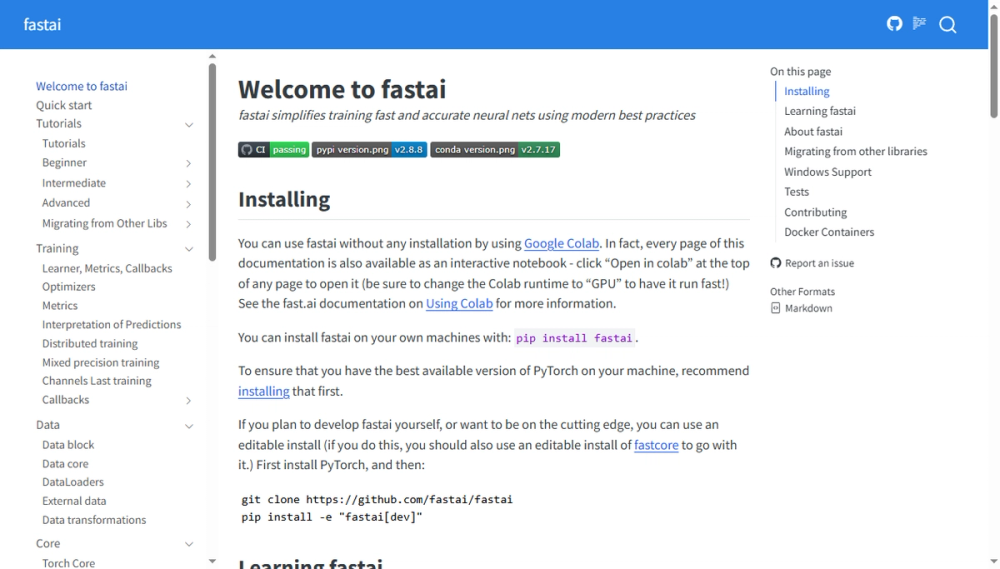Jump to Installing in On this page
The height and width of the screenshot is (569, 1000).
coord(807,91)
